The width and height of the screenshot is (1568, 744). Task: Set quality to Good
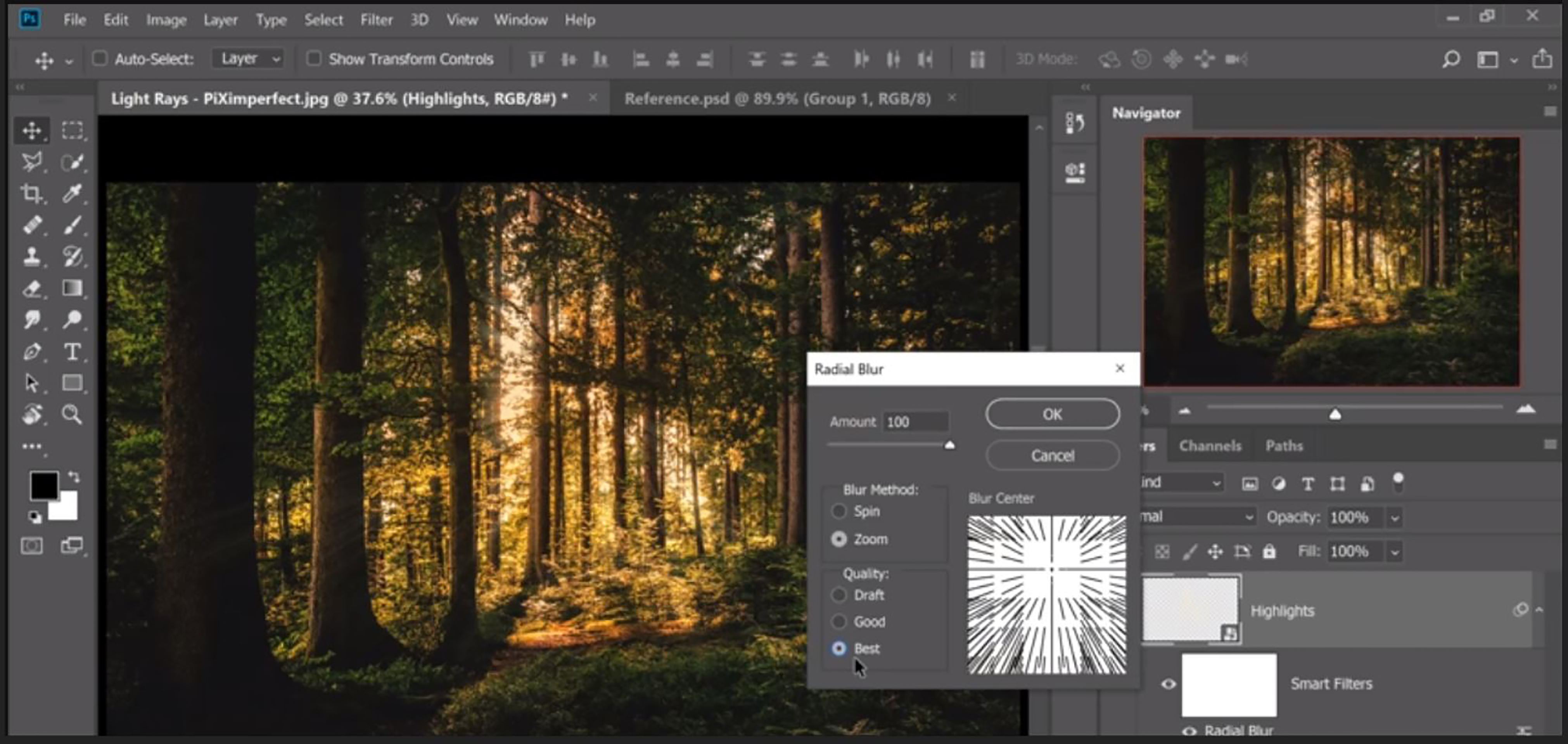pyautogui.click(x=839, y=622)
